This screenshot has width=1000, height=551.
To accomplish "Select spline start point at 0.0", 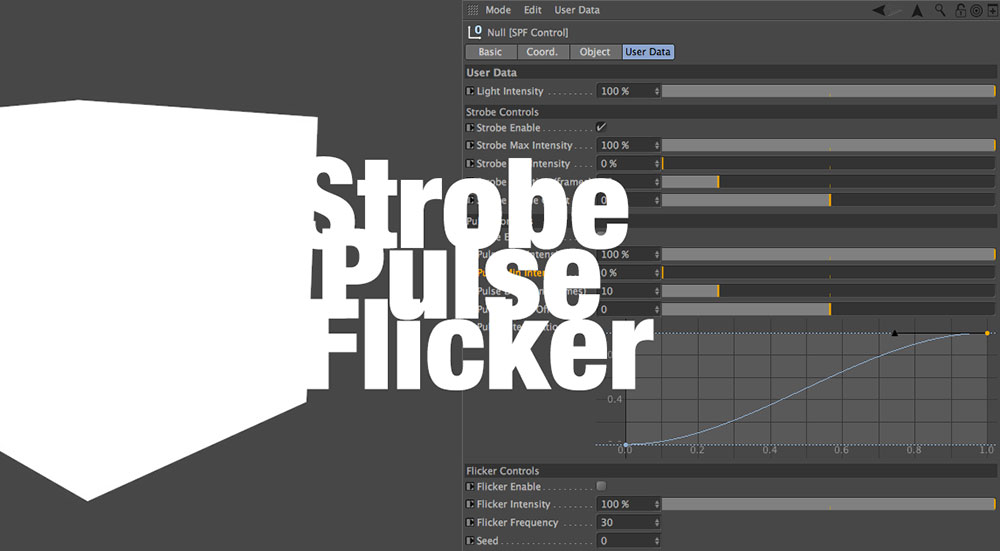I will coord(626,444).
